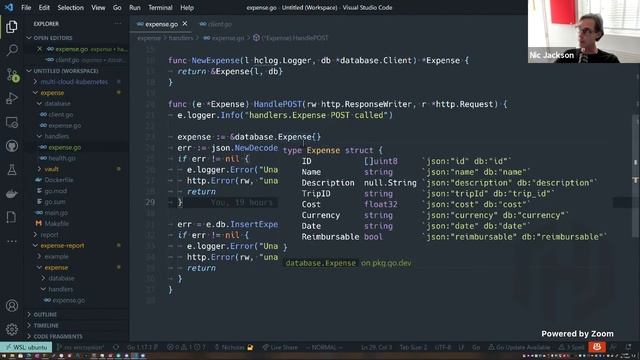Viewport: 640px width, 360px height.
Task: Click the orange icon in the status bar
Action: 597,347
